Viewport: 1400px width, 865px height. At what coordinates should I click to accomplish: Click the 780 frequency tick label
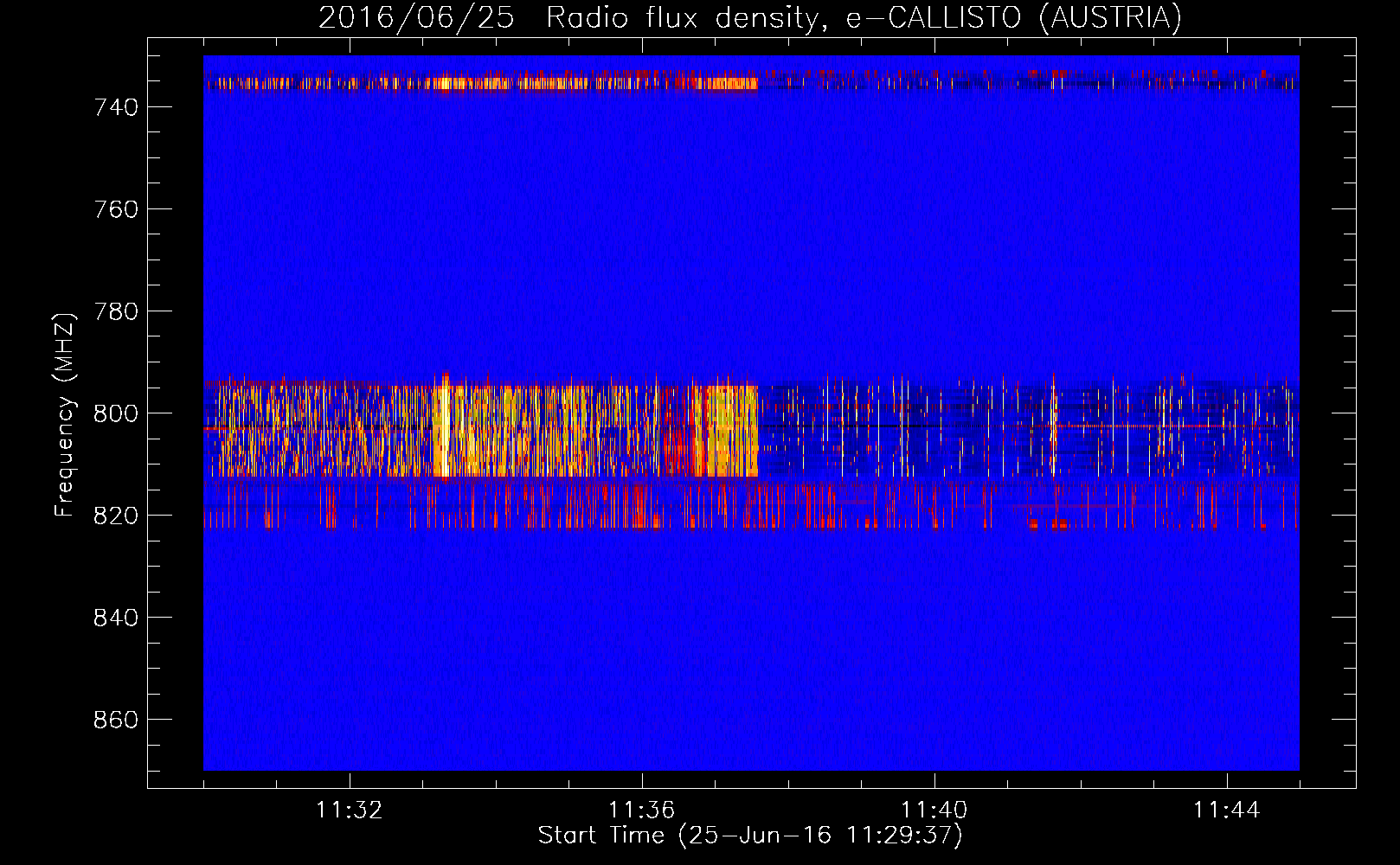coord(116,311)
